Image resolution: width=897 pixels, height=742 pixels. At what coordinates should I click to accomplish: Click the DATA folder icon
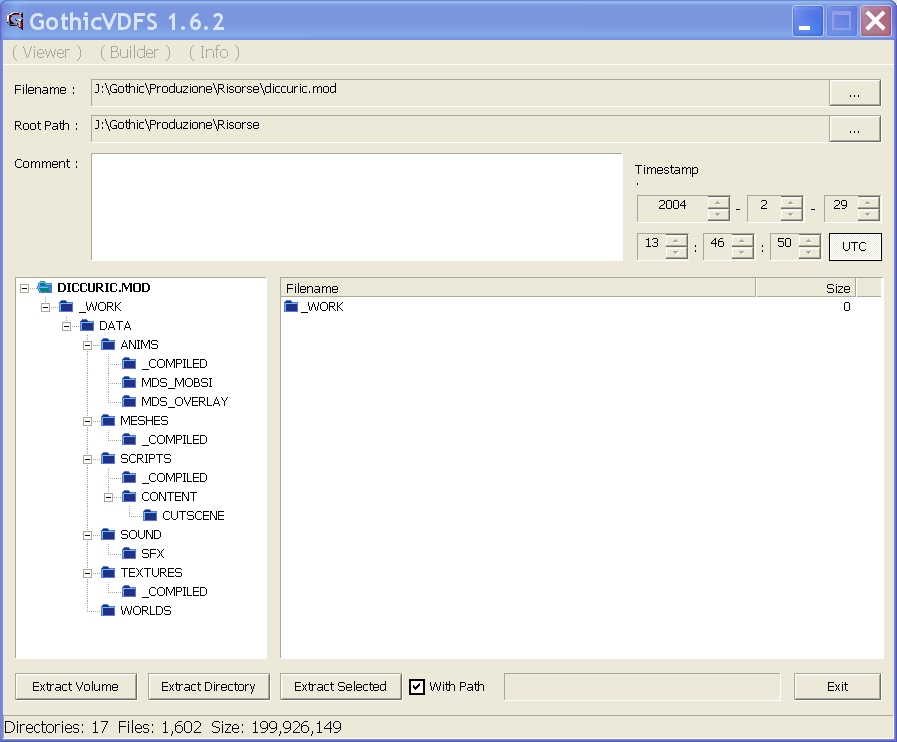(x=88, y=326)
